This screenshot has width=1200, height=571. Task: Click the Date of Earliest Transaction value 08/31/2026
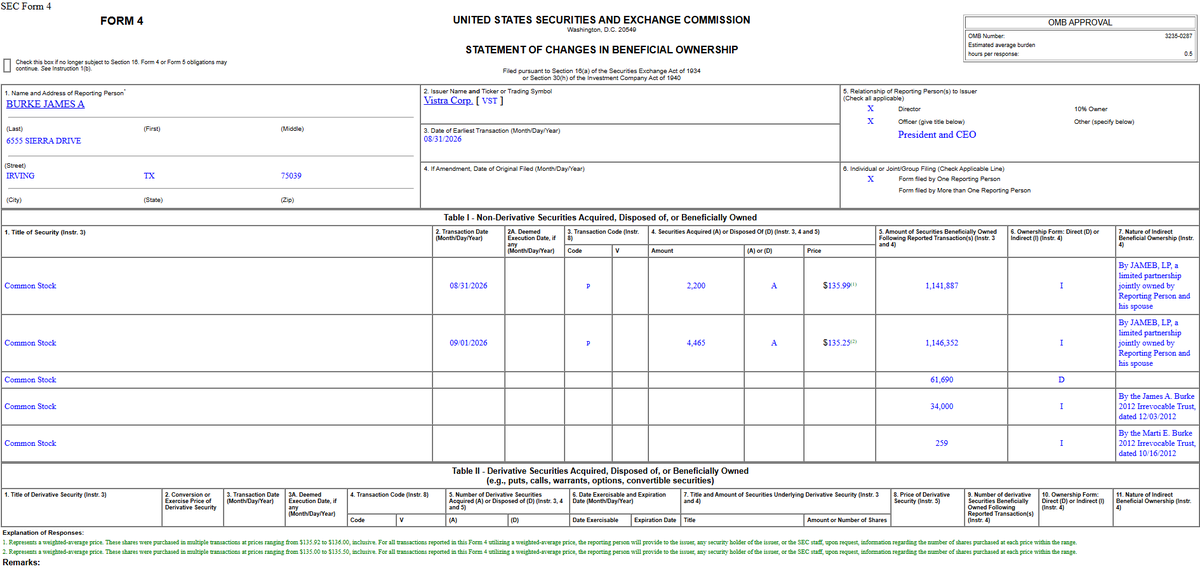pos(445,139)
